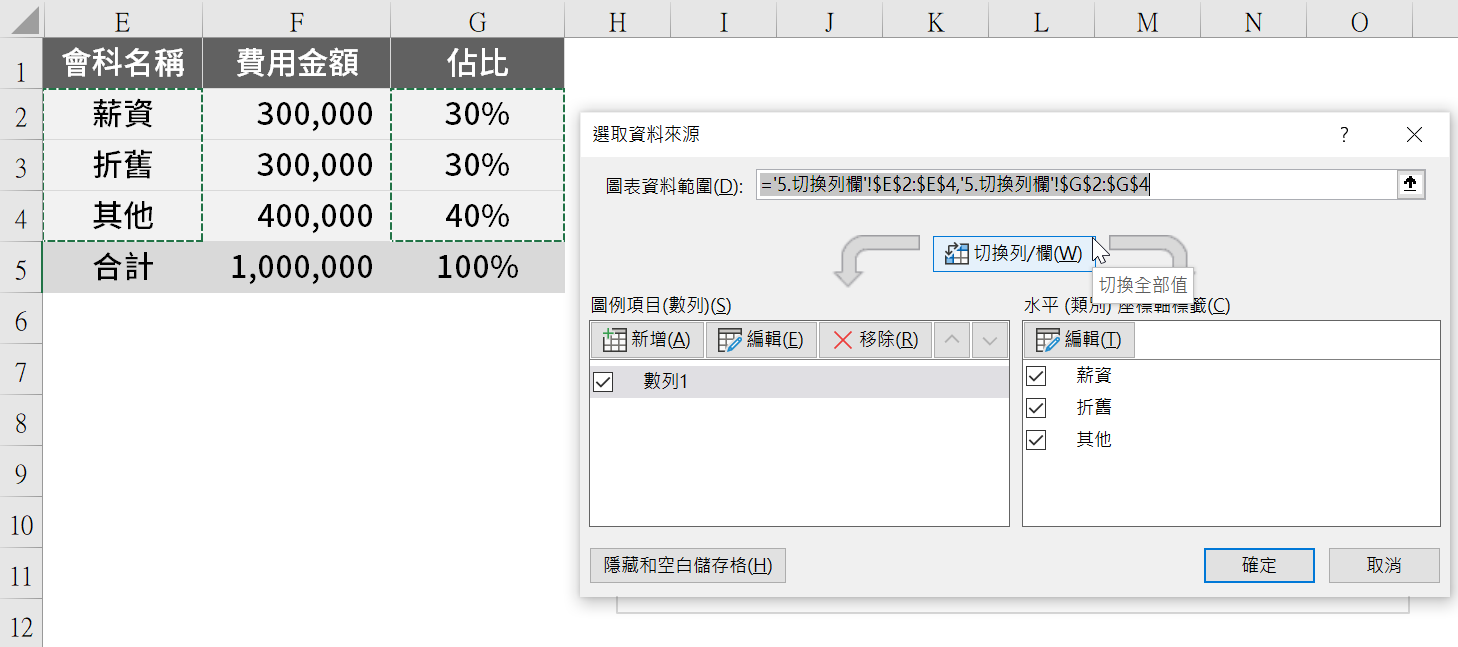
Task: Select row 3 header
Action: (x=21, y=165)
